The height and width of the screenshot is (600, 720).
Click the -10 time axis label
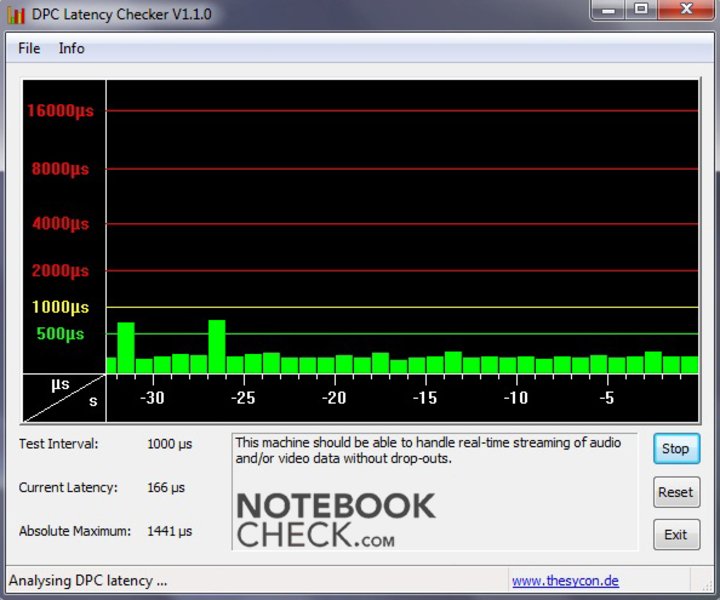point(516,398)
